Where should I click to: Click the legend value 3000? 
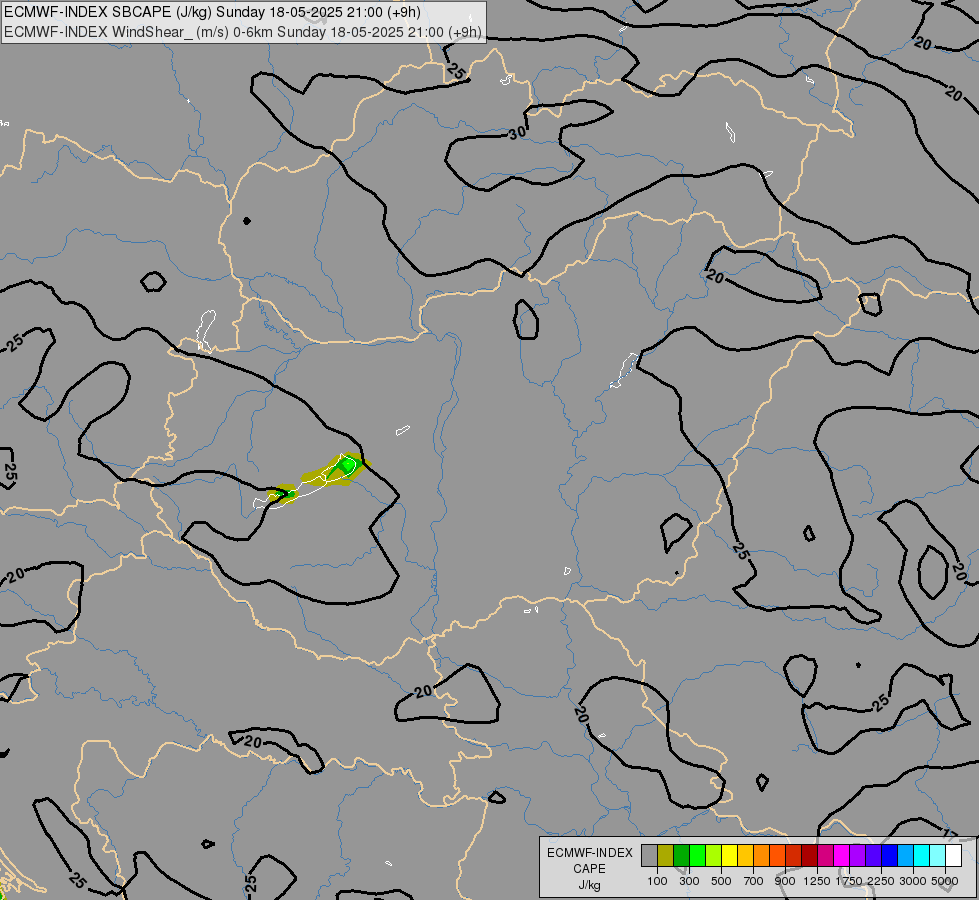[913, 881]
